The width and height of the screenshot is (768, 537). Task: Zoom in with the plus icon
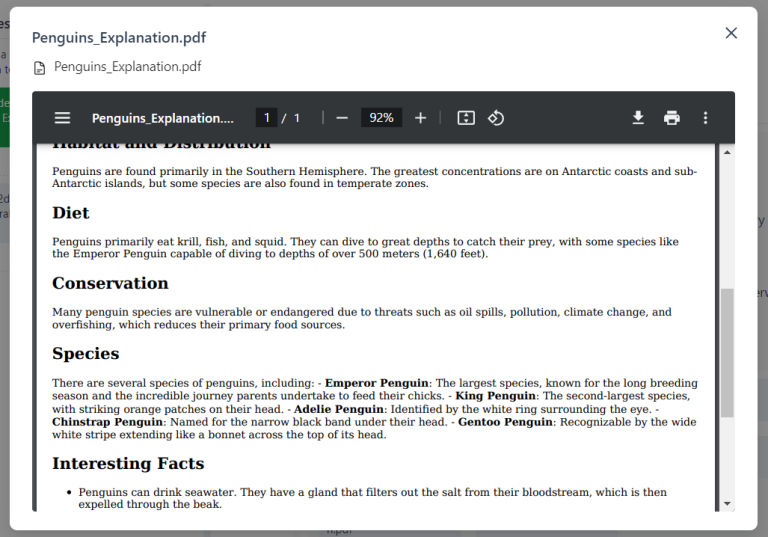click(x=420, y=118)
